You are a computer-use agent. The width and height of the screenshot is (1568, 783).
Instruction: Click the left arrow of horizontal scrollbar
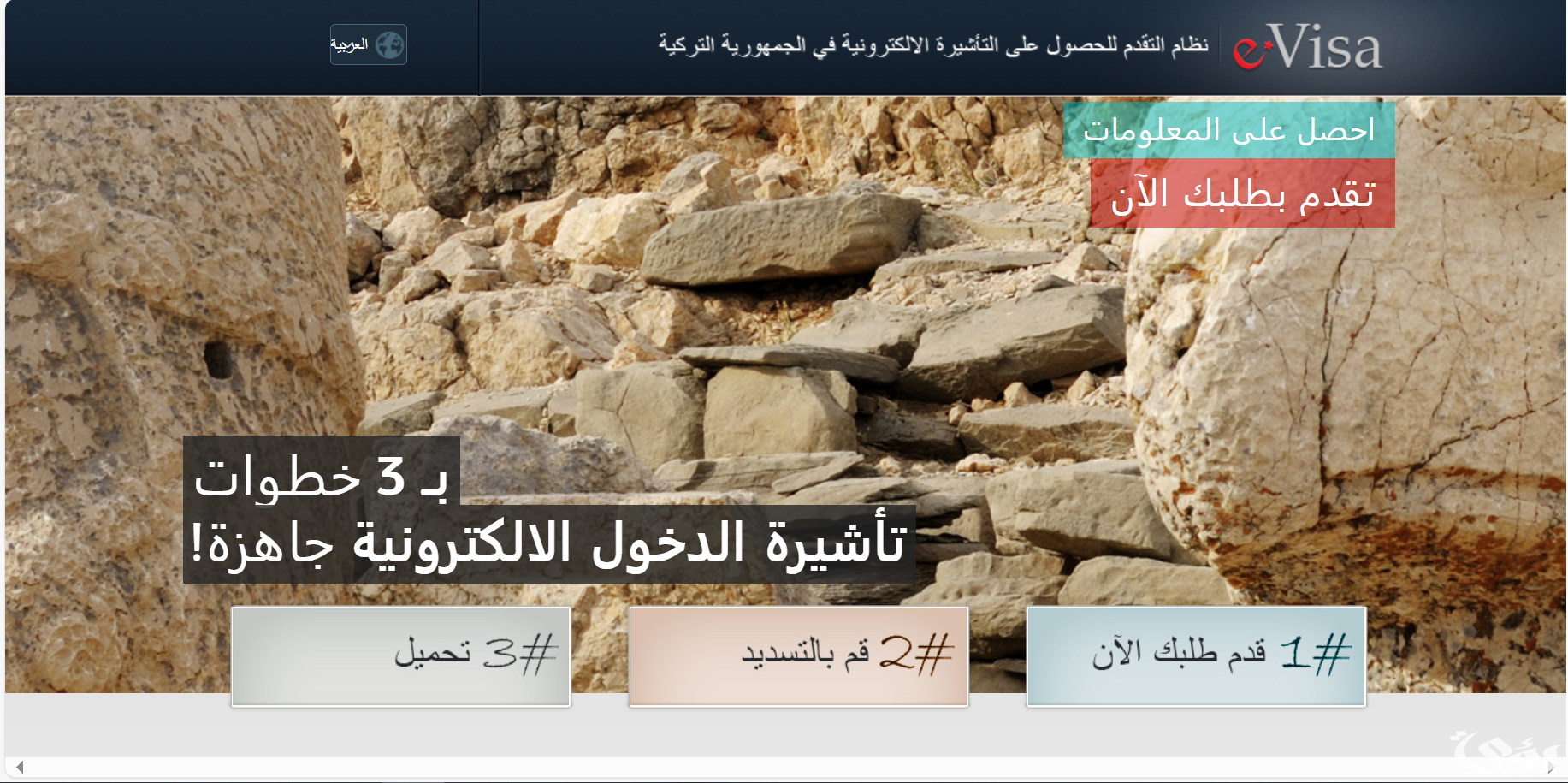point(19,767)
